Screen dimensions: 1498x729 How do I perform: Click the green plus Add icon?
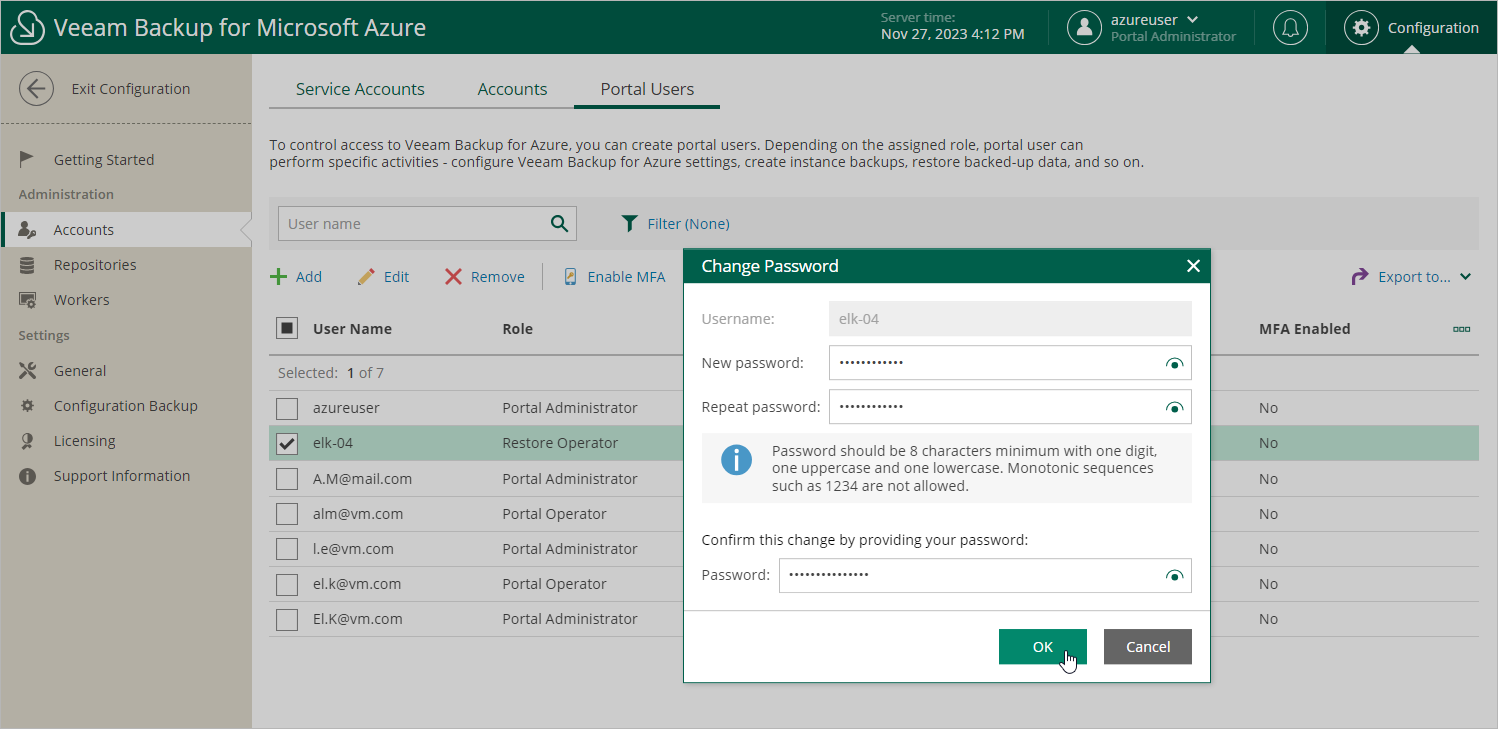click(x=279, y=277)
